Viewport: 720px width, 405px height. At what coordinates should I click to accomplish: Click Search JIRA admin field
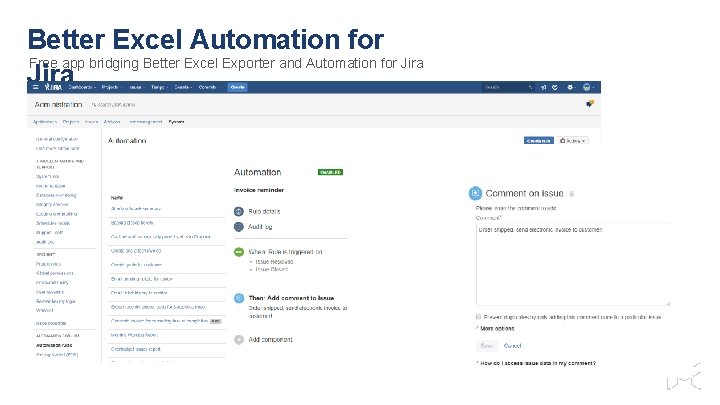(113, 105)
